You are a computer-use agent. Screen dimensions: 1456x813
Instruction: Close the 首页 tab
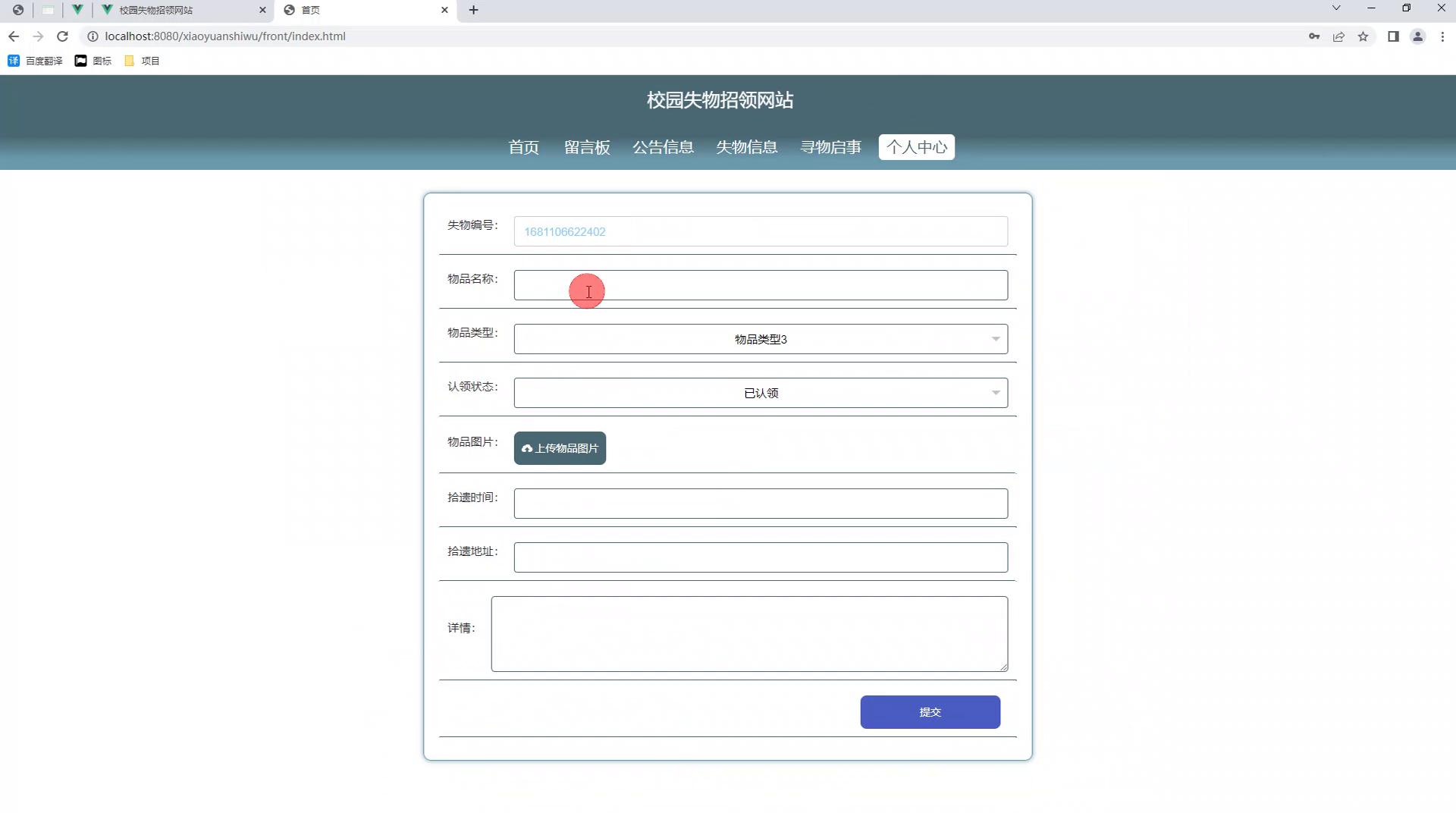tap(444, 10)
